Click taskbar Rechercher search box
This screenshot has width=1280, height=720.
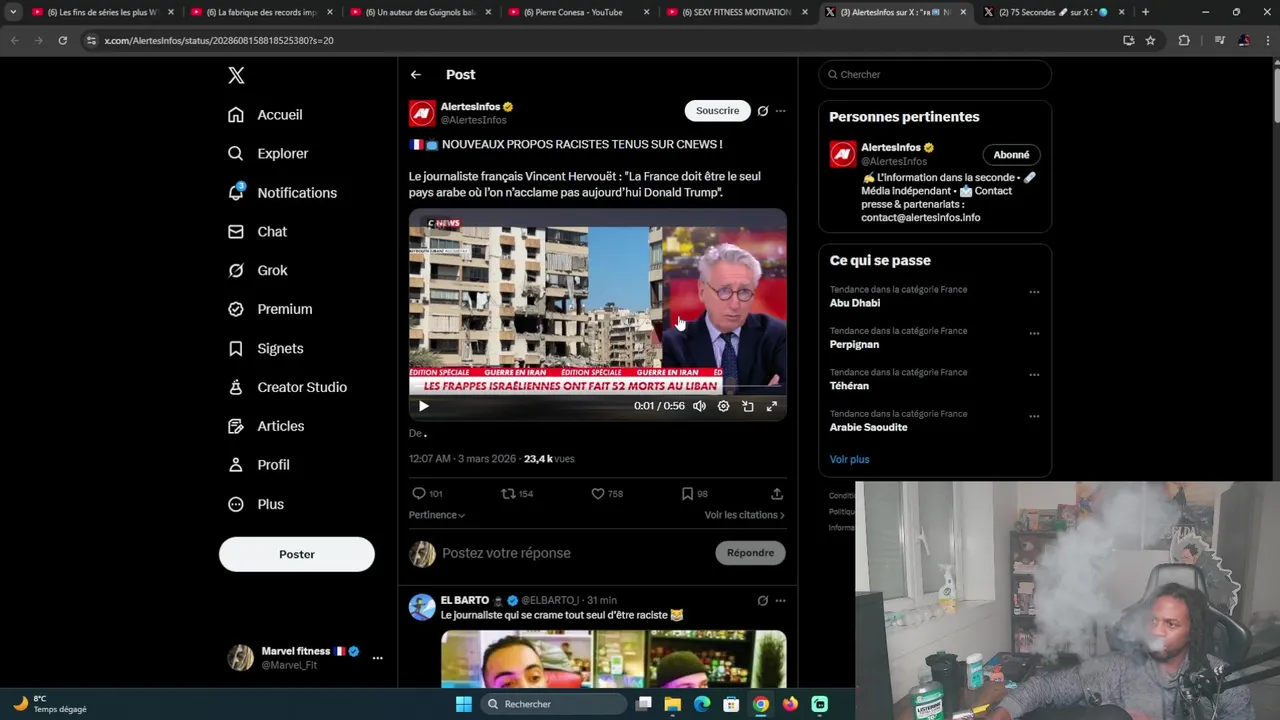[x=553, y=704]
